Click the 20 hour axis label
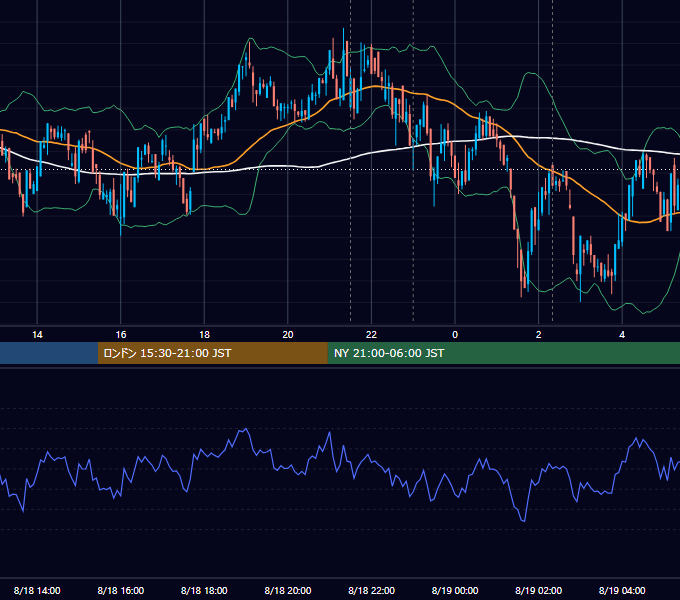This screenshot has width=680, height=600. tap(288, 335)
